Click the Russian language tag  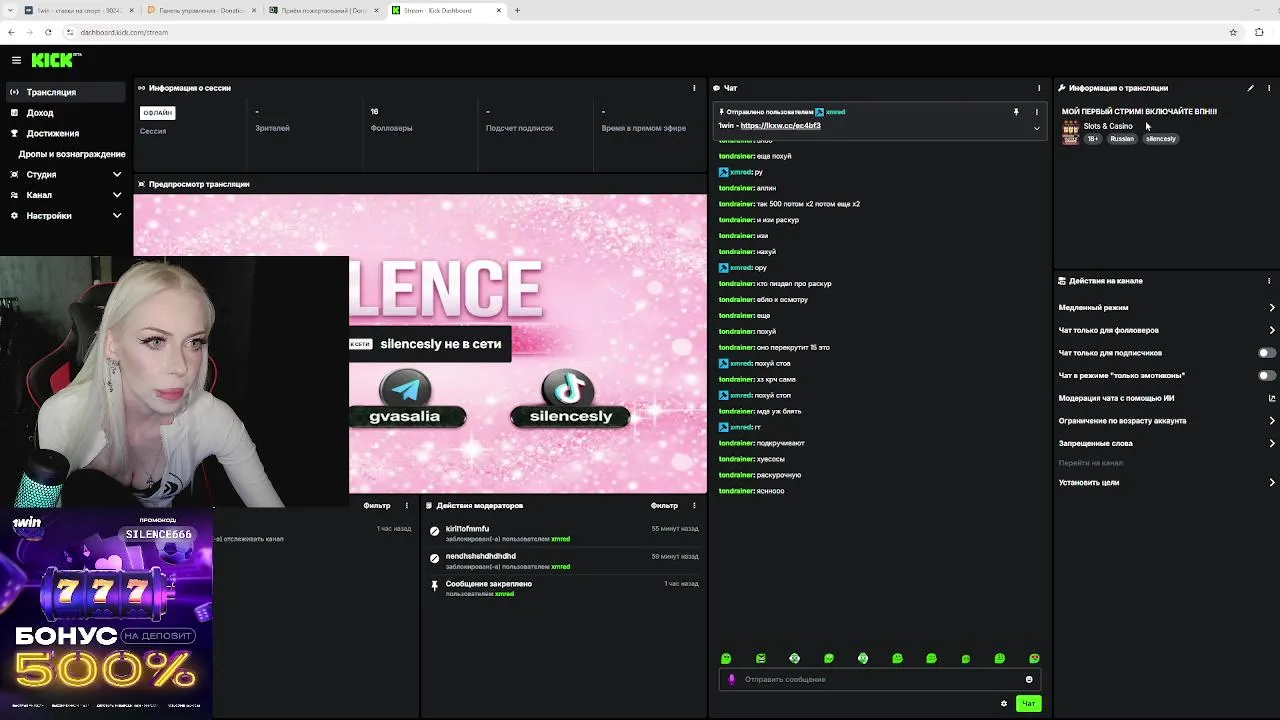pos(1122,139)
